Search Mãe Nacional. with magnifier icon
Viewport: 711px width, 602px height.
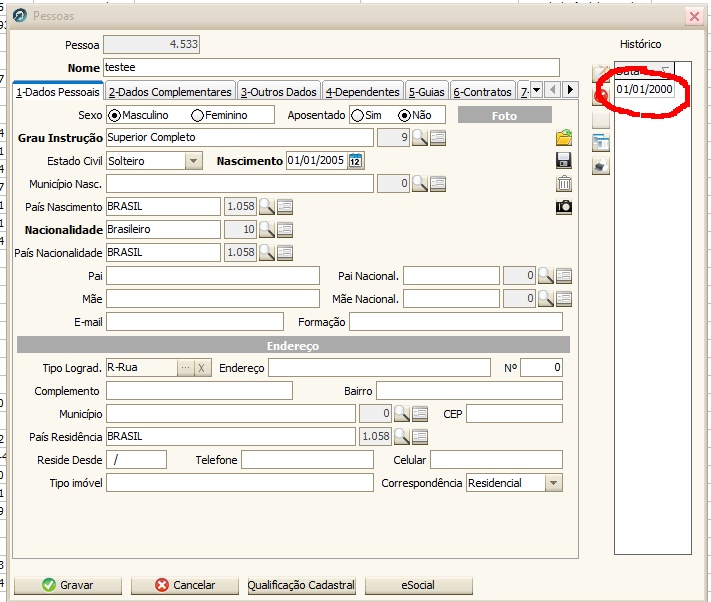545,299
